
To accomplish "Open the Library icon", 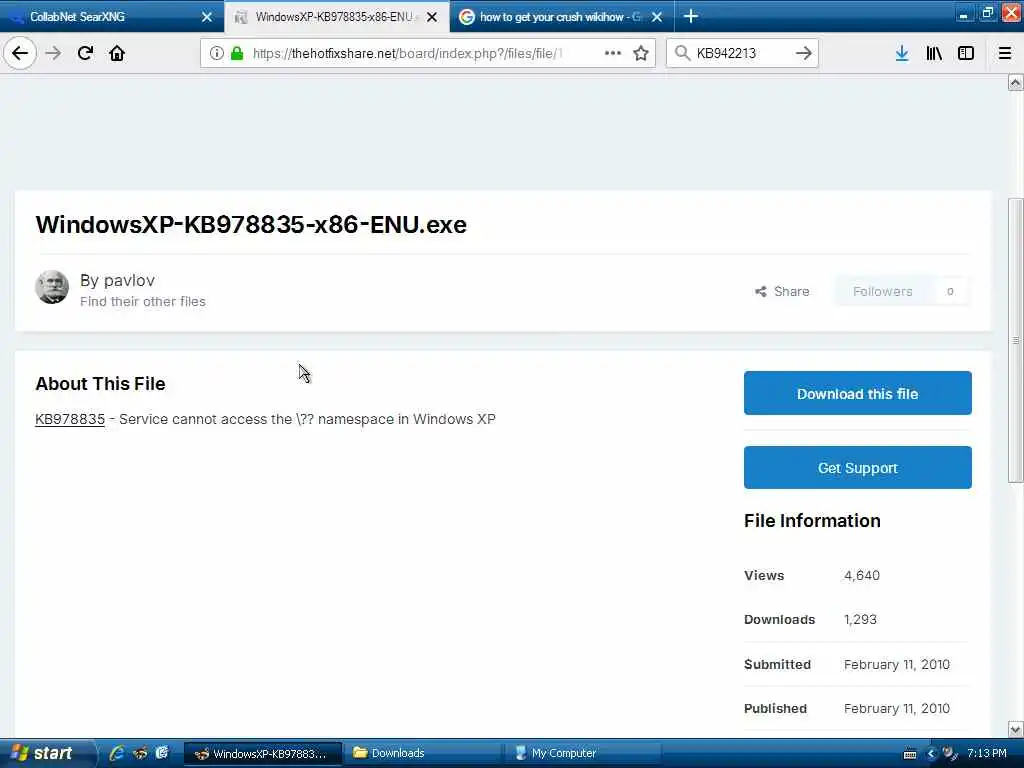I will coord(934,53).
